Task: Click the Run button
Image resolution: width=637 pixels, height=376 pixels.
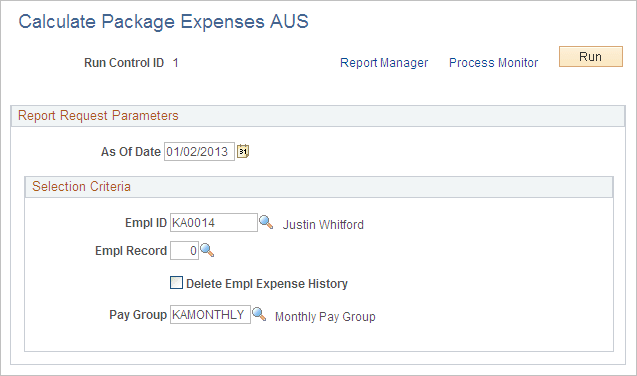Action: (591, 56)
